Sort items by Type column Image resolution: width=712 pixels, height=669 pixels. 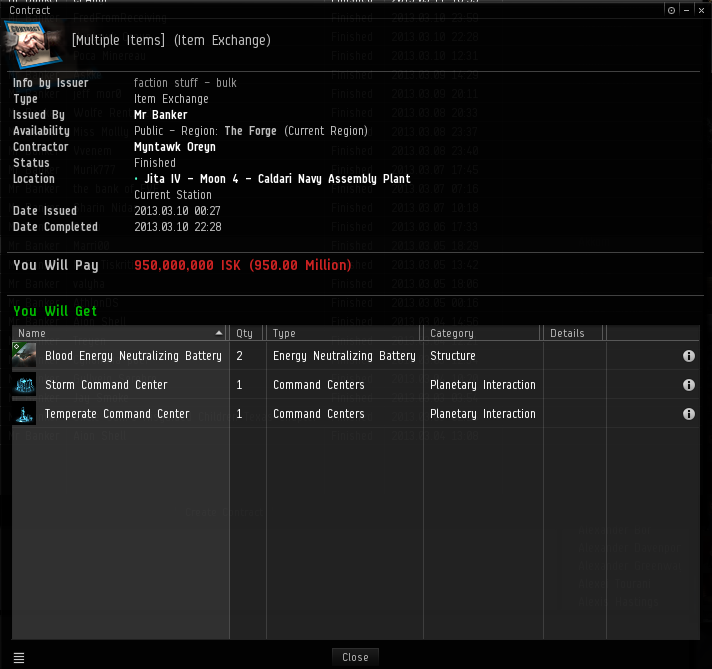click(344, 333)
